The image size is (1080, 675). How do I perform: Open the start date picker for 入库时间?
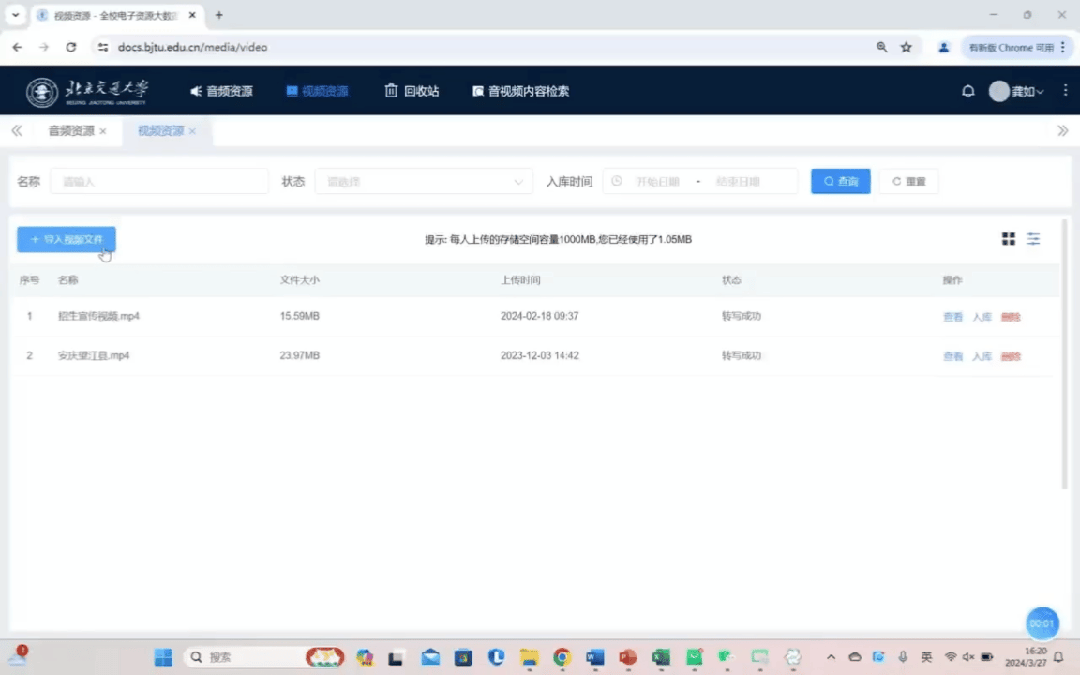657,182
